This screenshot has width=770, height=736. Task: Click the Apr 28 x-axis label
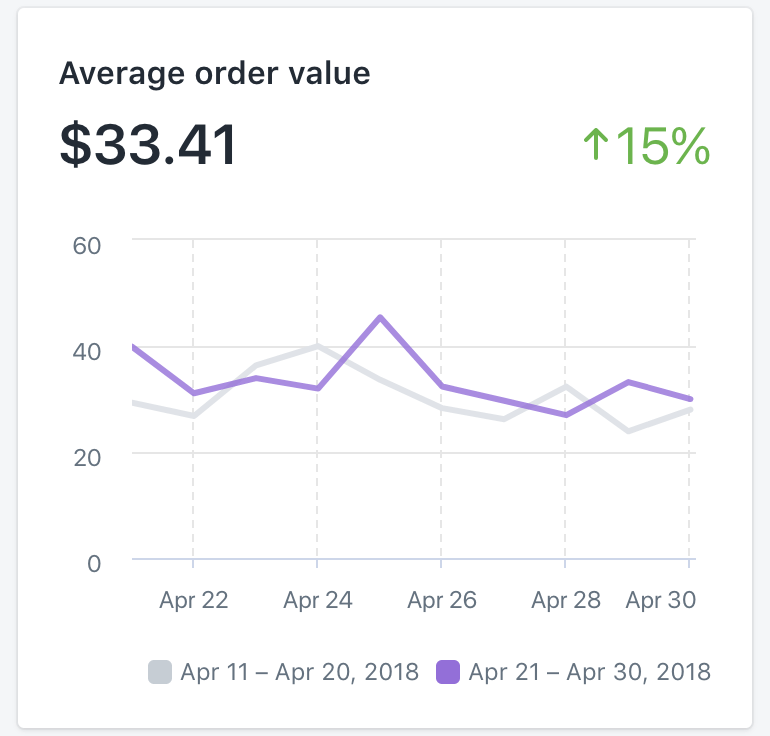point(565,600)
